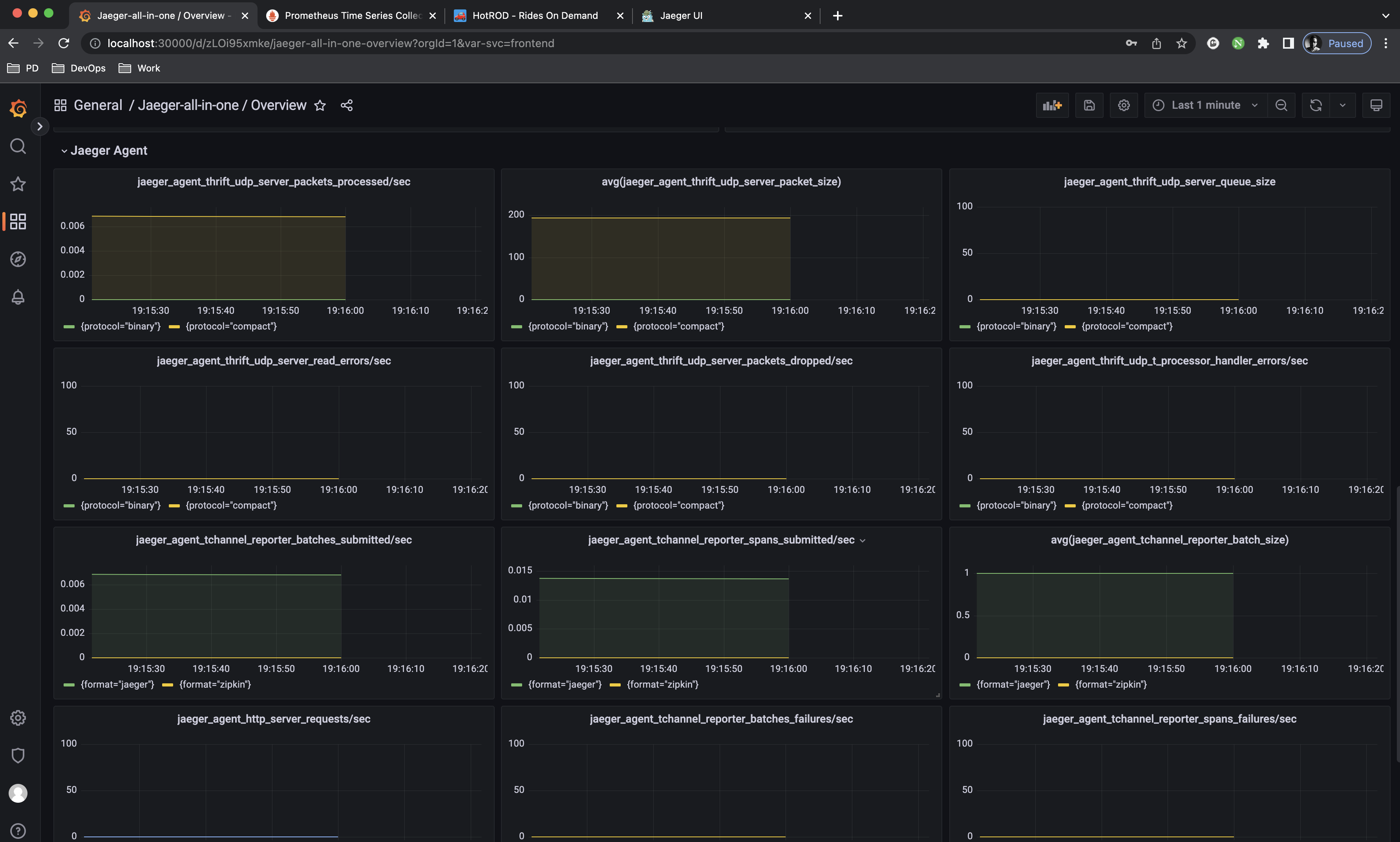The height and width of the screenshot is (842, 1400).
Task: Mark dashboard as favorite with star
Action: point(320,106)
